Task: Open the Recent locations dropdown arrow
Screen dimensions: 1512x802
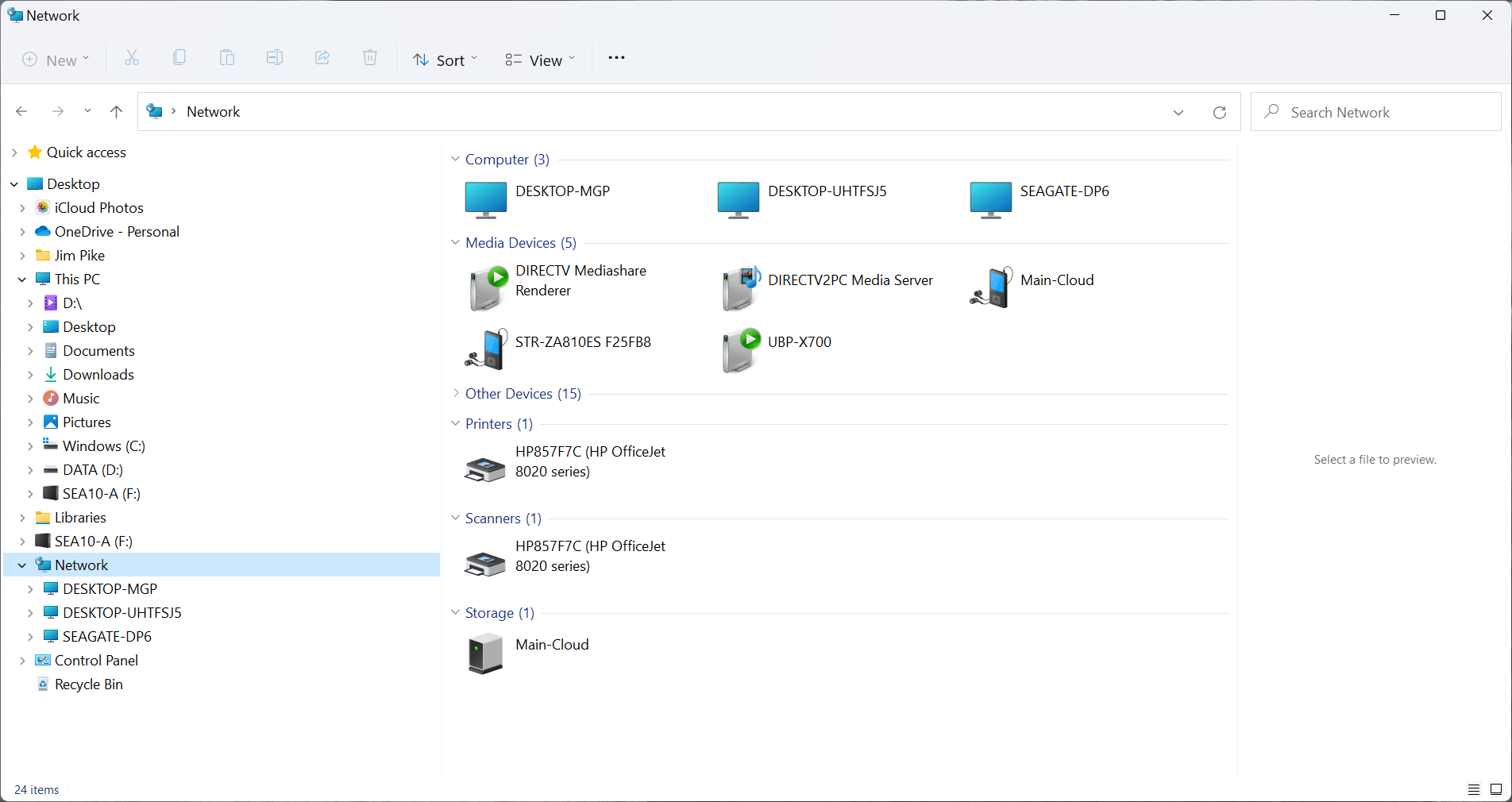Action: pyautogui.click(x=87, y=111)
